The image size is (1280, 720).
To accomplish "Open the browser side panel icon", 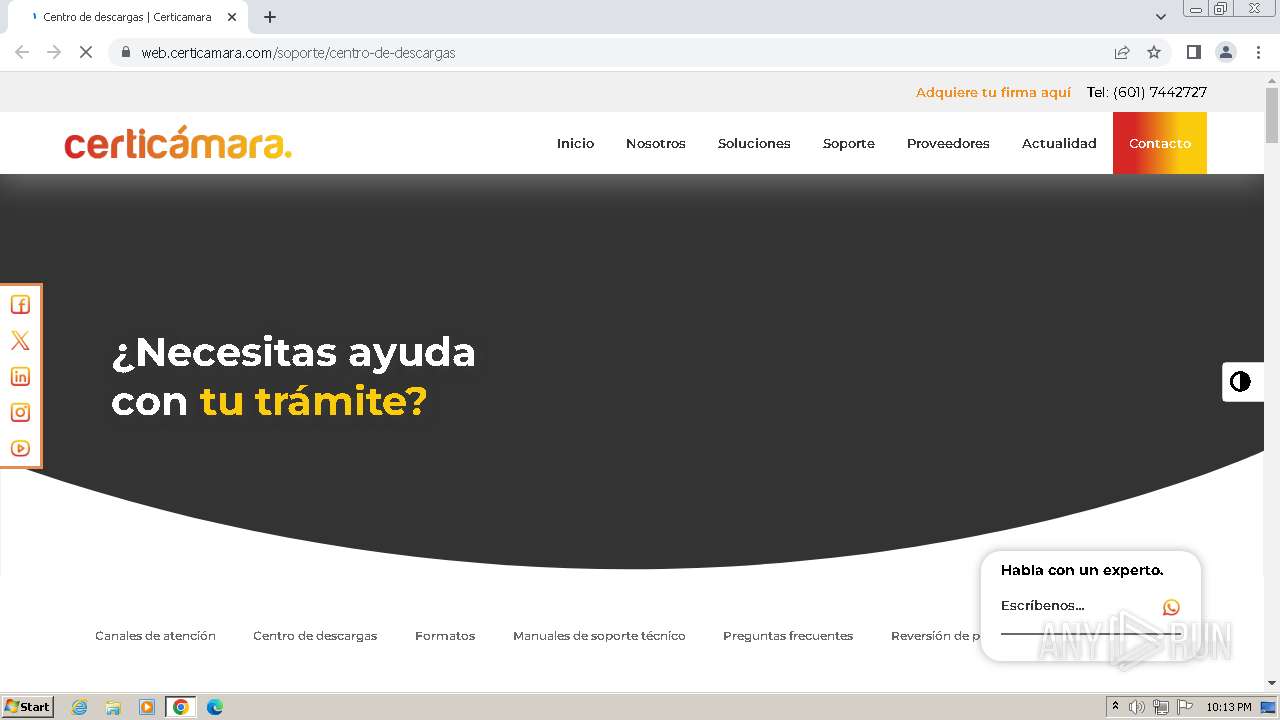I will (x=1193, y=52).
